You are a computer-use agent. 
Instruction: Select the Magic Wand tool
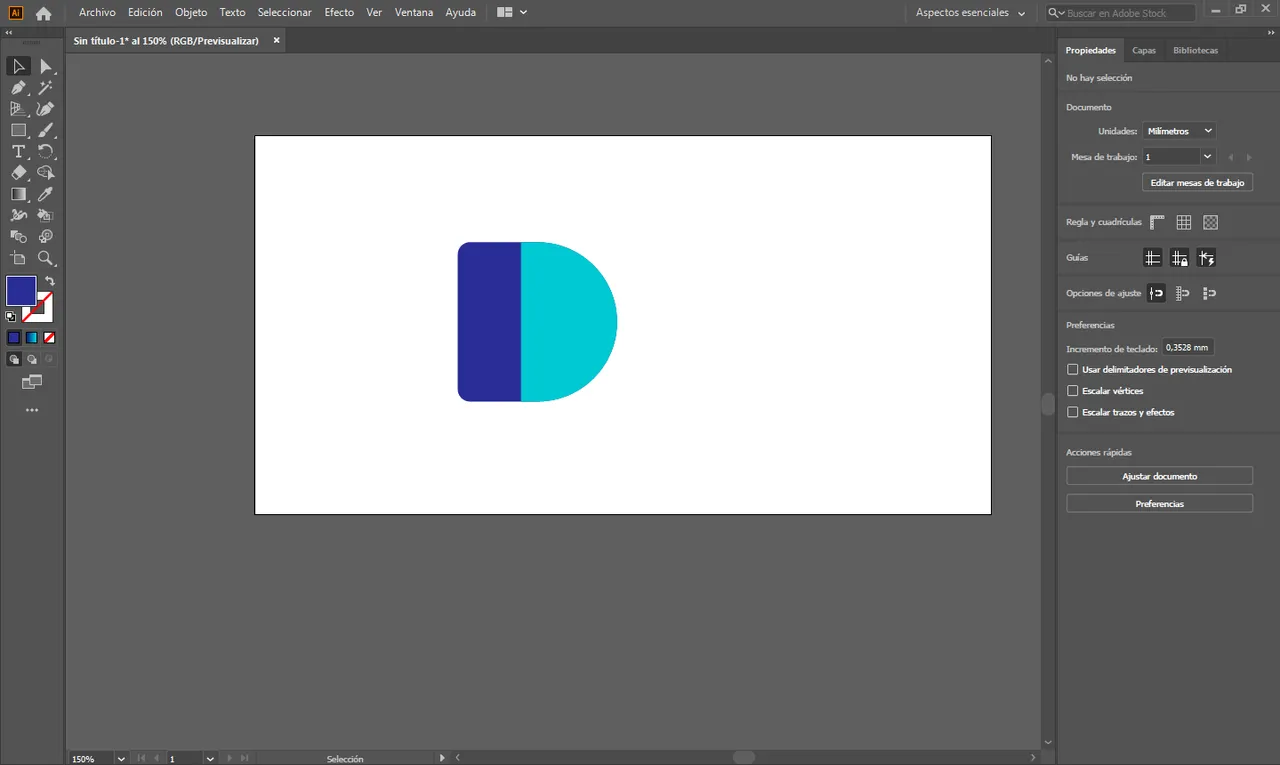(x=45, y=88)
